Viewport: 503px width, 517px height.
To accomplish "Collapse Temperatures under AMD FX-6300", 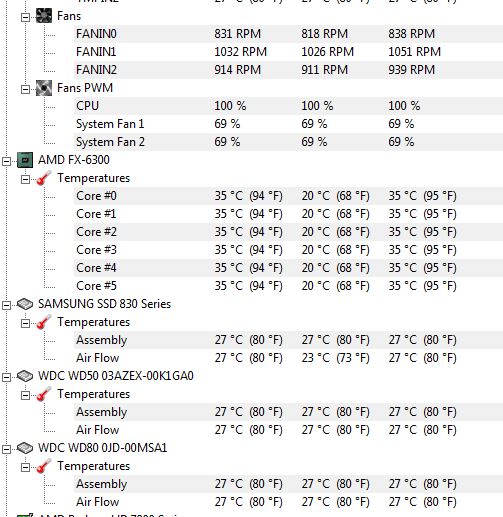I will pyautogui.click(x=25, y=179).
